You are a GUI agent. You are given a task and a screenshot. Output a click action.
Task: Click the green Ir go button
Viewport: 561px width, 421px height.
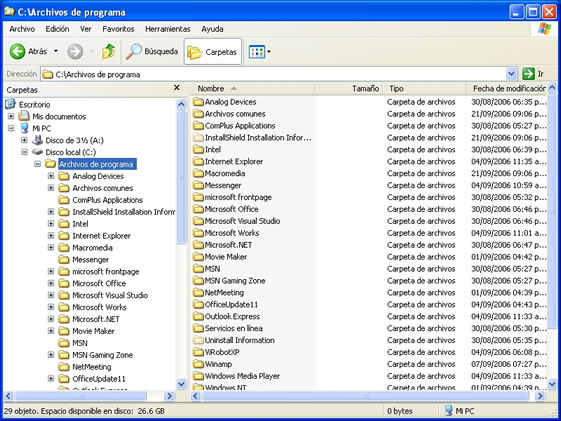pos(528,74)
